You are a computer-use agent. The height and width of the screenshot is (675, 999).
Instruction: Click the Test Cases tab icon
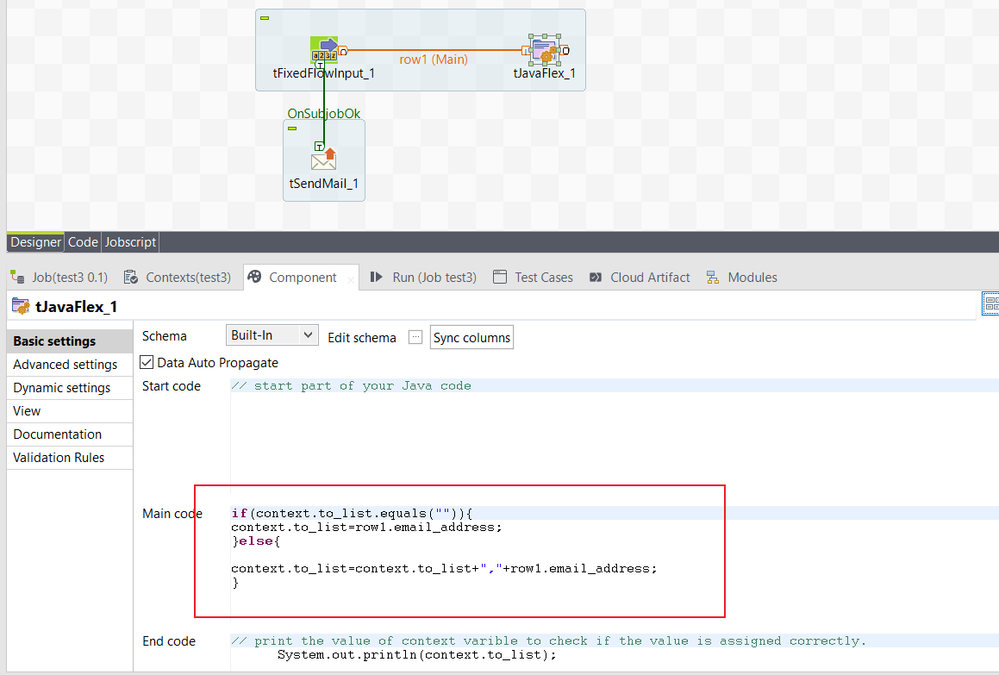(500, 277)
